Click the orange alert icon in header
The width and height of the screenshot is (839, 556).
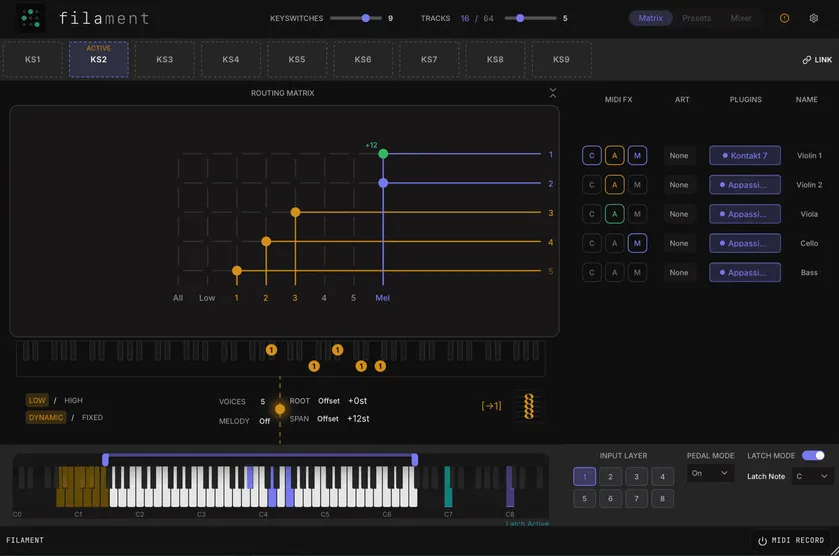pos(784,18)
